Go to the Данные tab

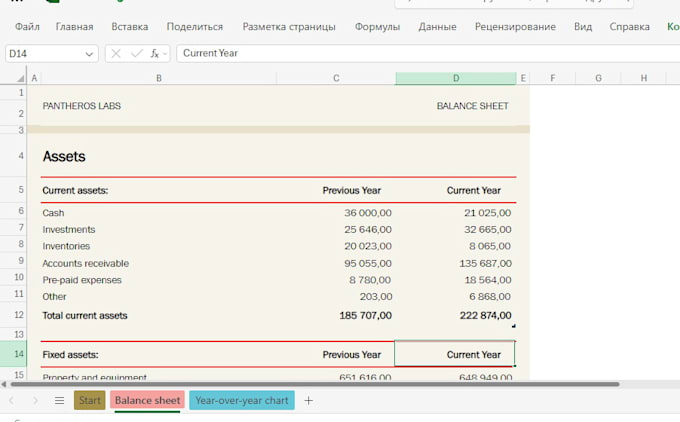[437, 27]
